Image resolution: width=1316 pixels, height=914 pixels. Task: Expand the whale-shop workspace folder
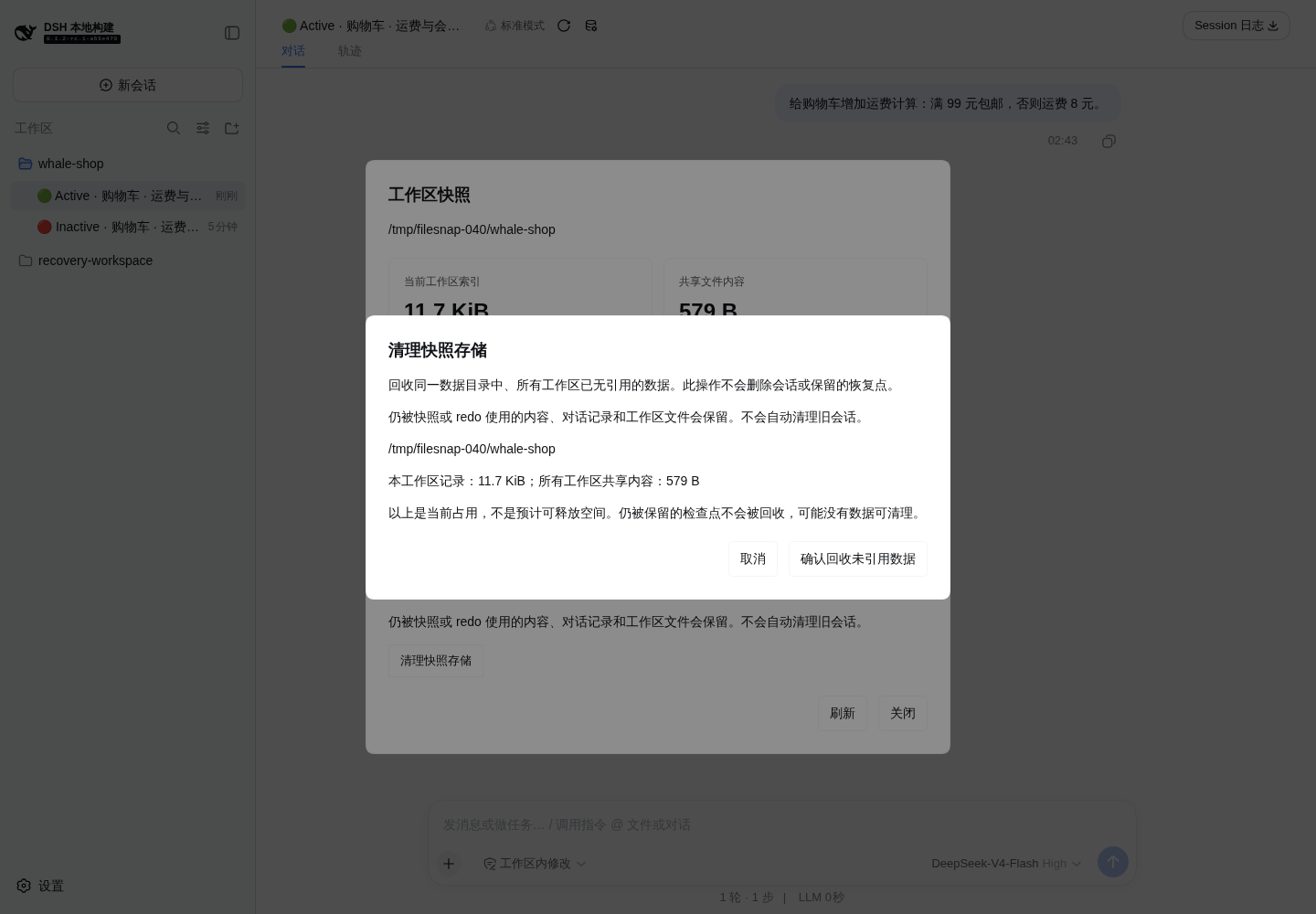[x=128, y=164]
